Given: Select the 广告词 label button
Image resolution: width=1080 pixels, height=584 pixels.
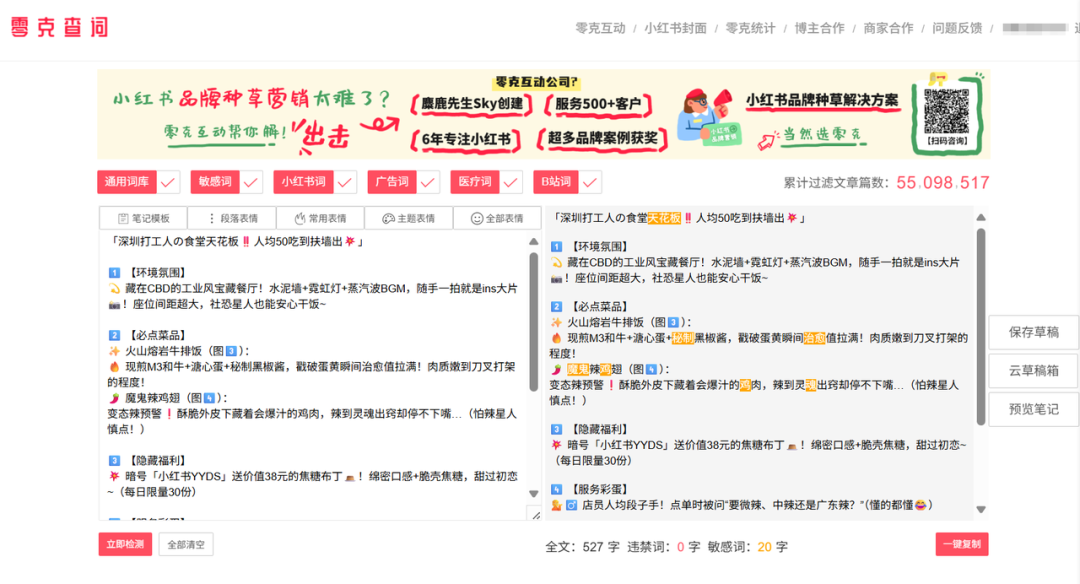Looking at the screenshot, I should tap(392, 182).
